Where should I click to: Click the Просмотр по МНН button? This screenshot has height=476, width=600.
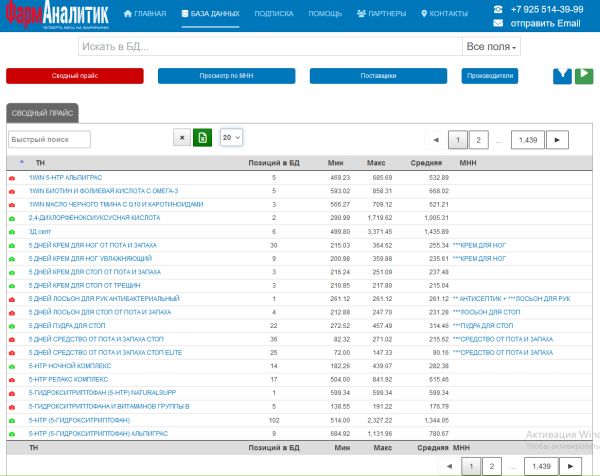(227, 76)
